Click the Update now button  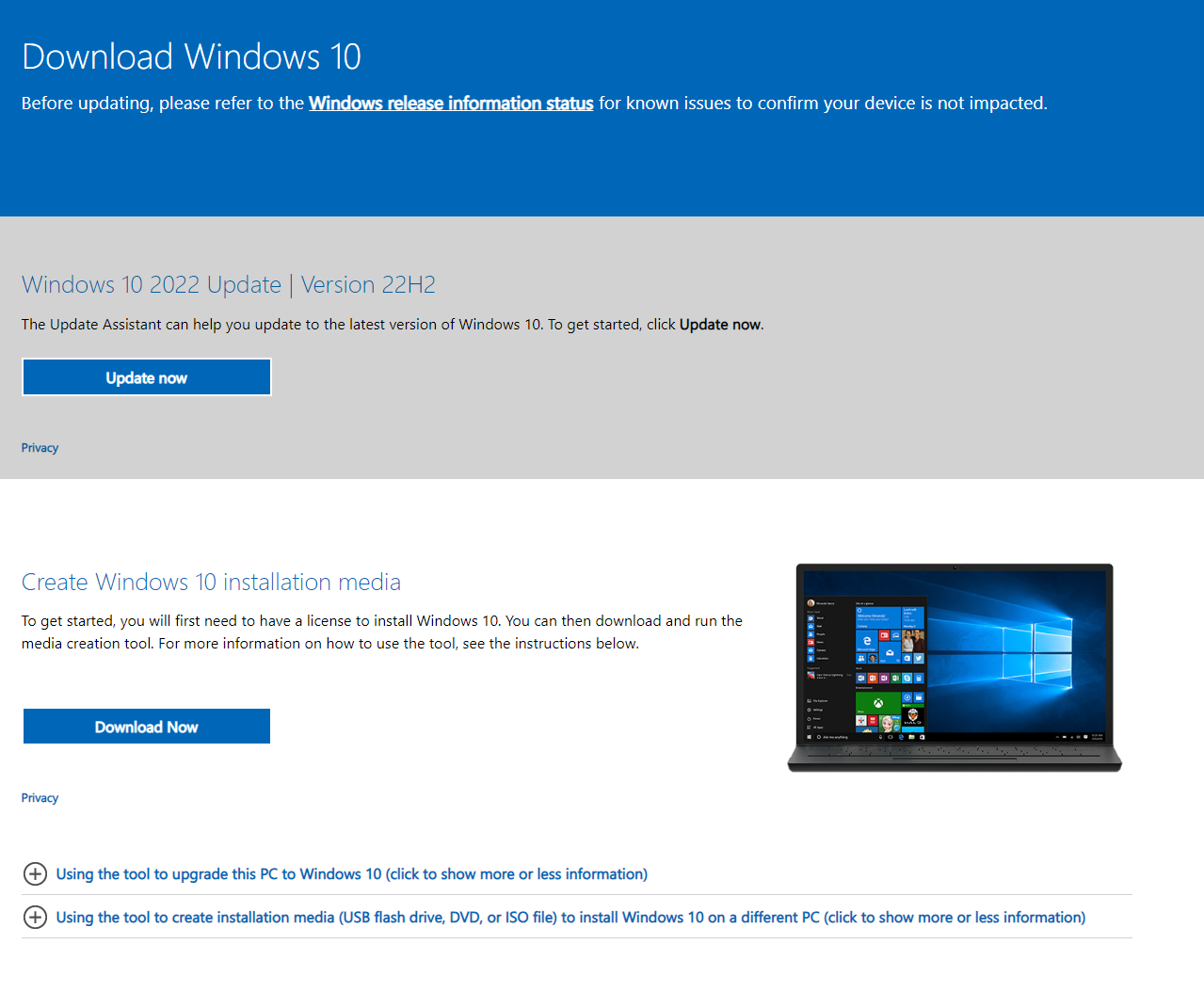[146, 376]
